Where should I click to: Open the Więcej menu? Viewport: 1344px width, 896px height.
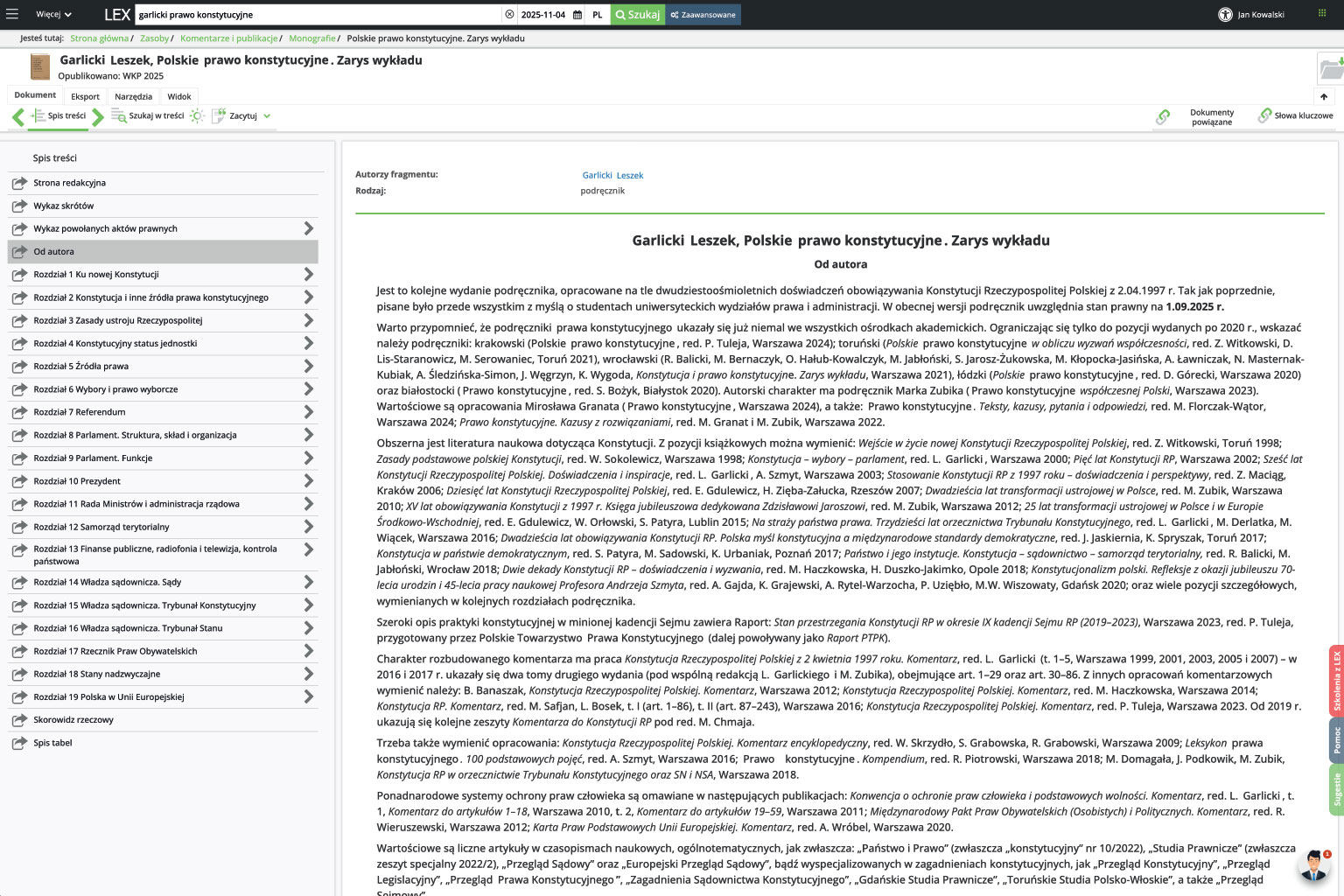pyautogui.click(x=50, y=14)
